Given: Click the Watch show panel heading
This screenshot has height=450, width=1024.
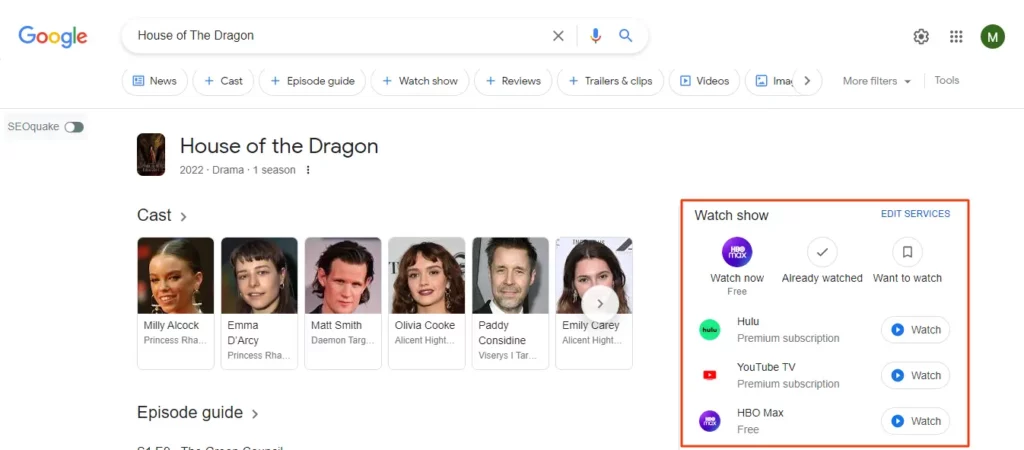Looking at the screenshot, I should [x=731, y=215].
